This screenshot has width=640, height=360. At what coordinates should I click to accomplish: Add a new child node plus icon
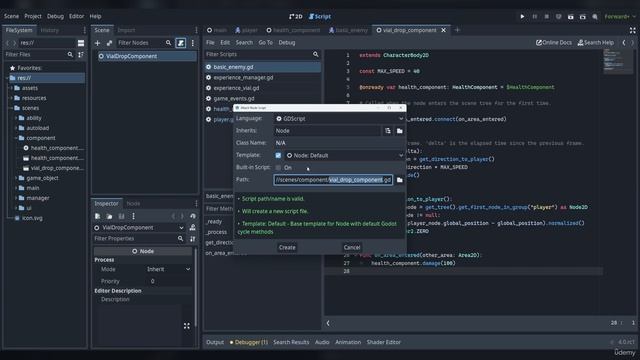click(97, 43)
